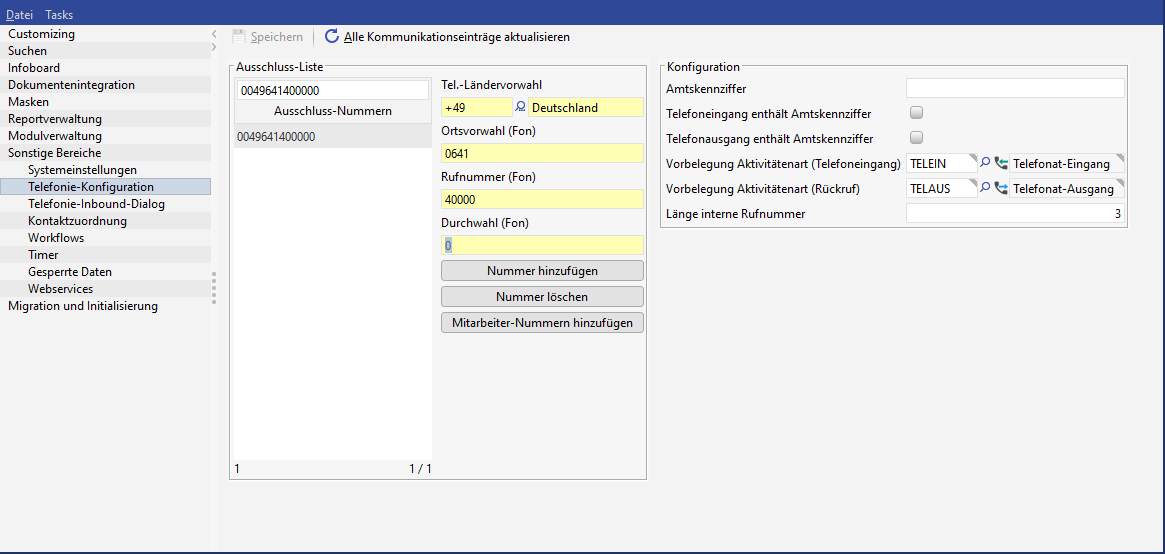Viewport: 1165px width, 554px height.
Task: Open the Datei menu
Action: point(19,15)
